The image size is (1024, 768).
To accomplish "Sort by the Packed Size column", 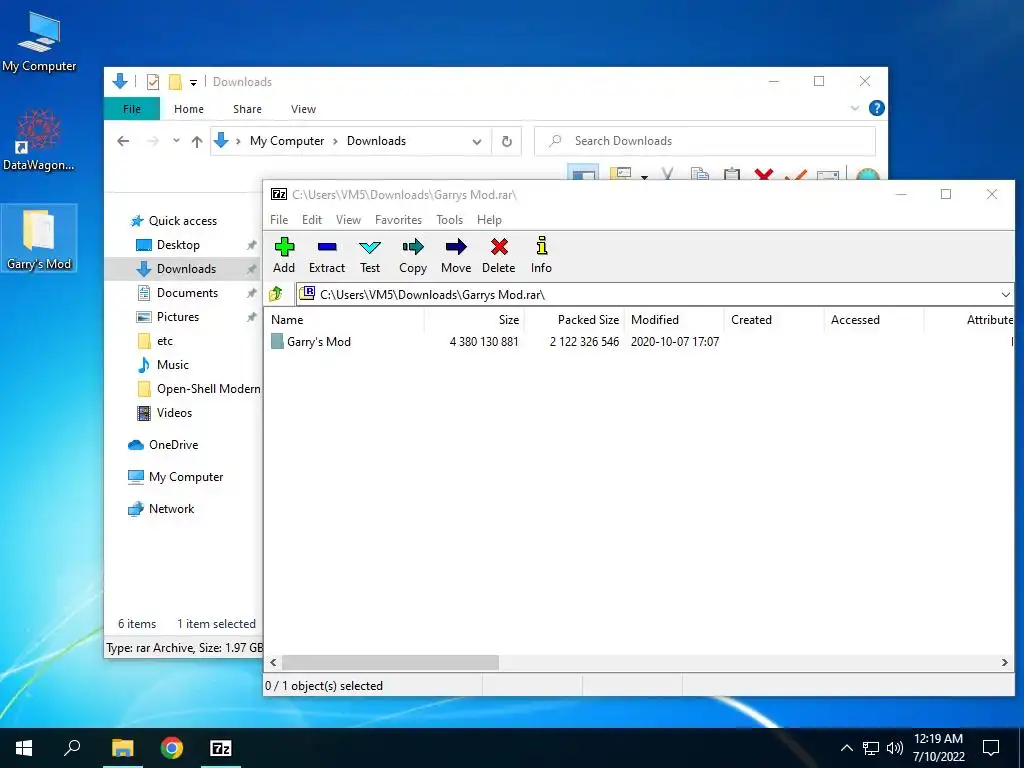I will click(574, 320).
